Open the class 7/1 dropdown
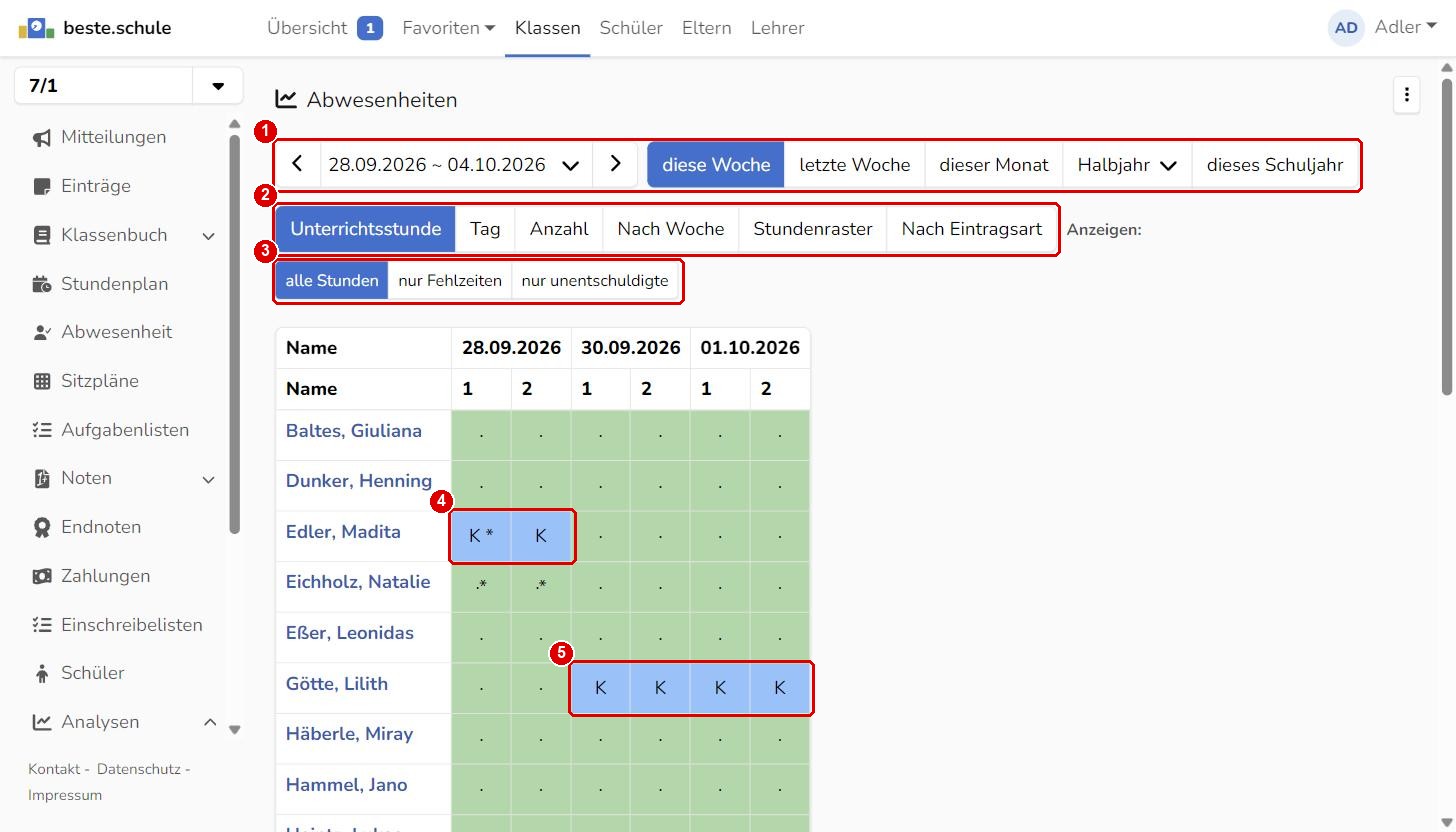Screen dimensions: 1456x832 pyautogui.click(x=218, y=86)
